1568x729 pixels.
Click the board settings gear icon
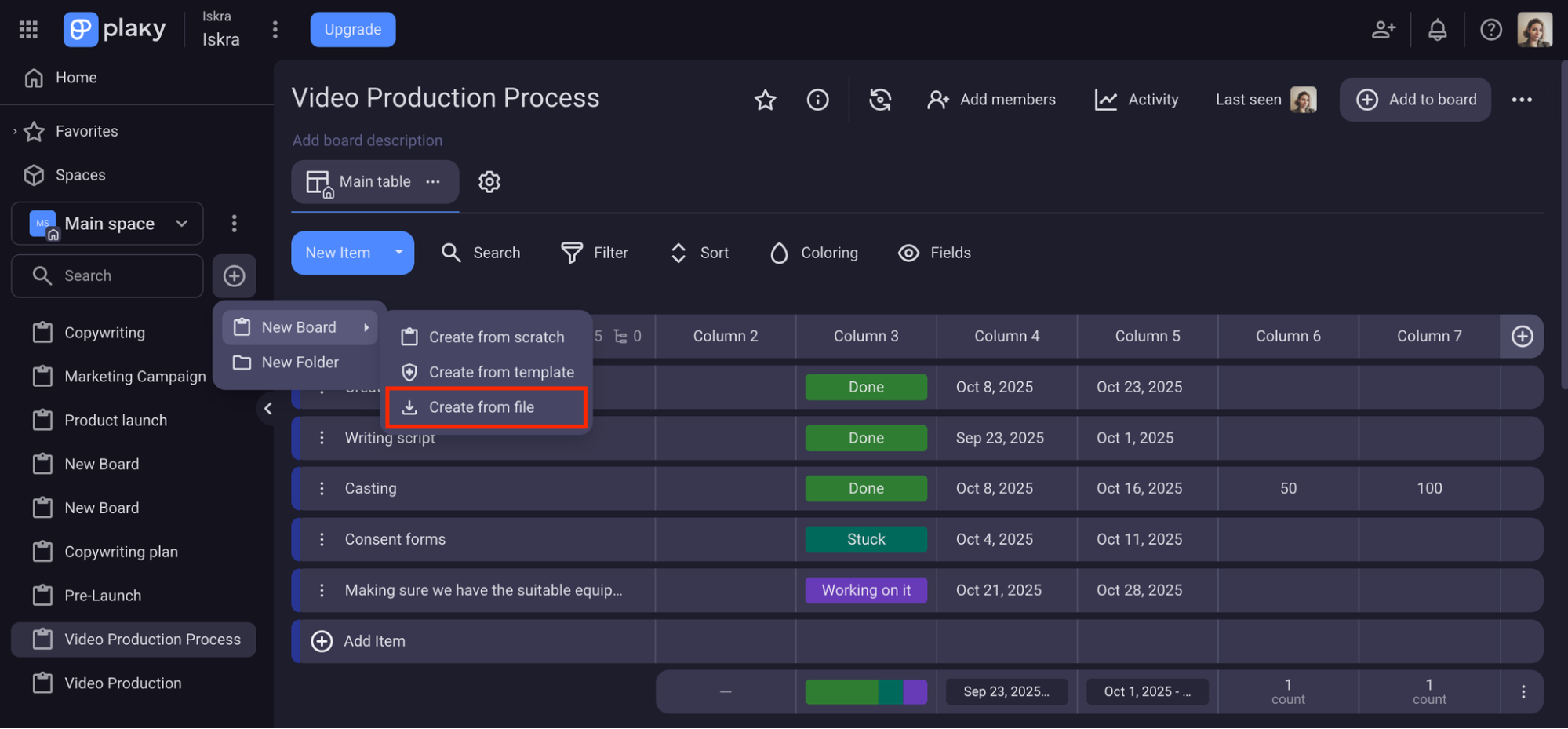tap(489, 182)
